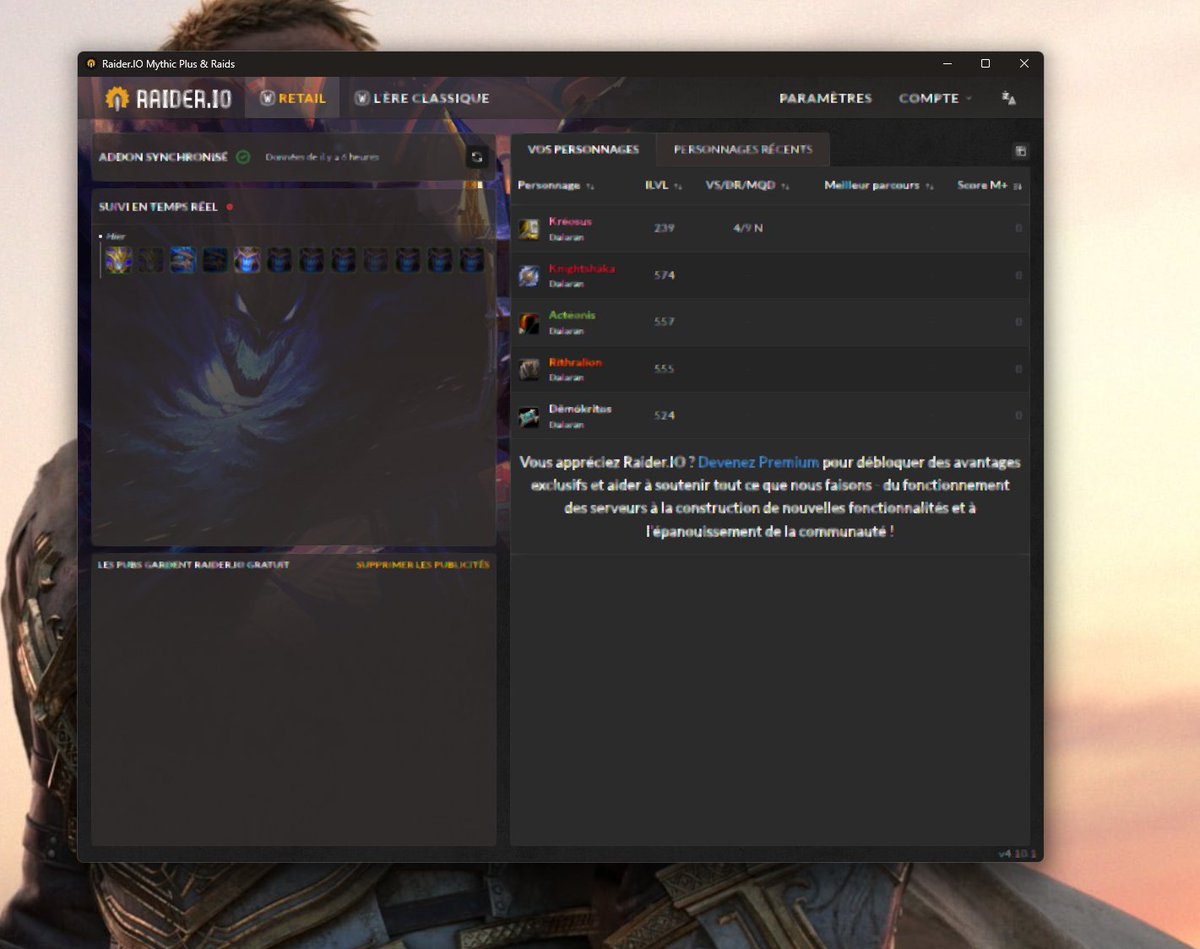This screenshot has height=949, width=1200.
Task: Open Rithralion character class icon
Action: click(x=529, y=369)
